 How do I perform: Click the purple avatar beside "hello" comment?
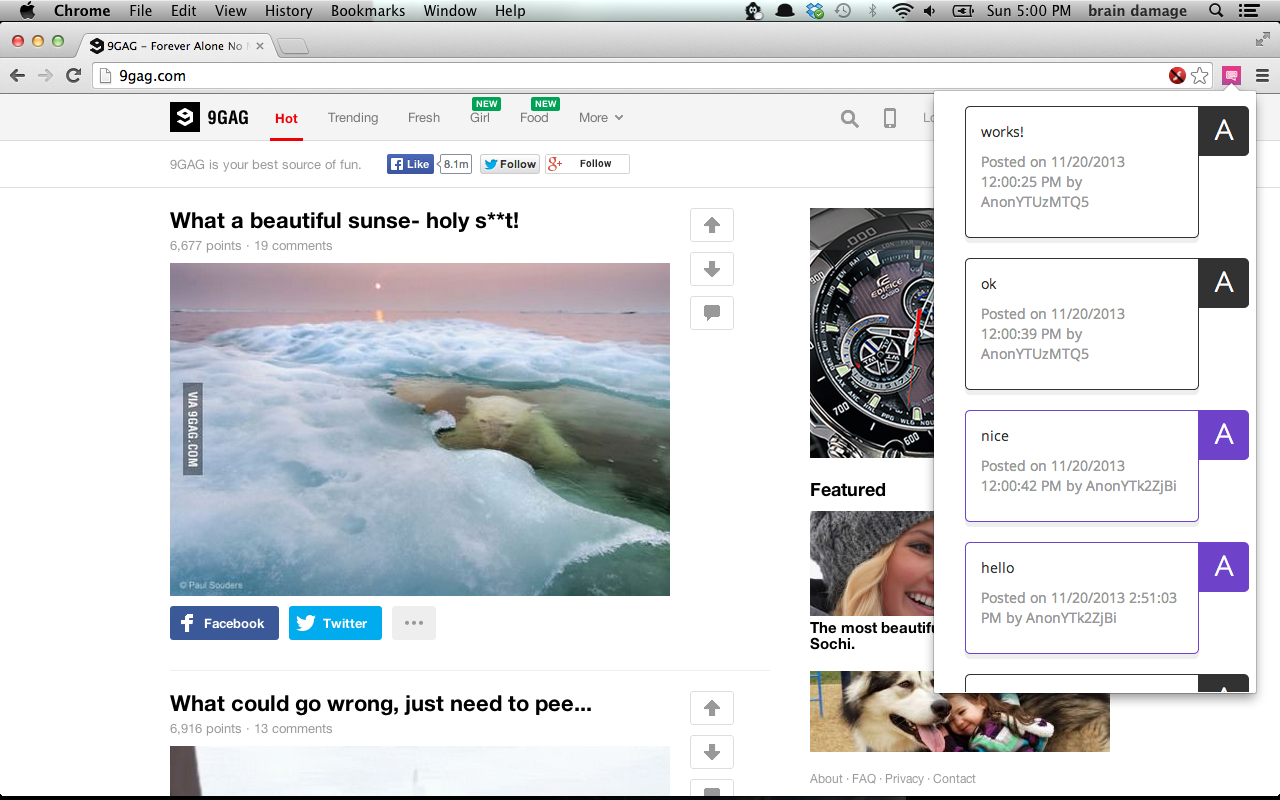point(1224,567)
